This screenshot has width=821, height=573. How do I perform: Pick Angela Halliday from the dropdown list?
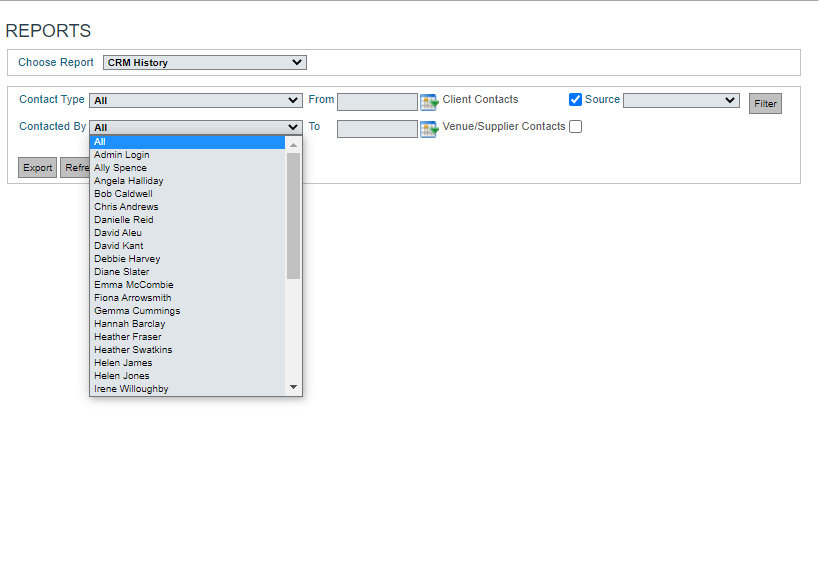tap(187, 181)
